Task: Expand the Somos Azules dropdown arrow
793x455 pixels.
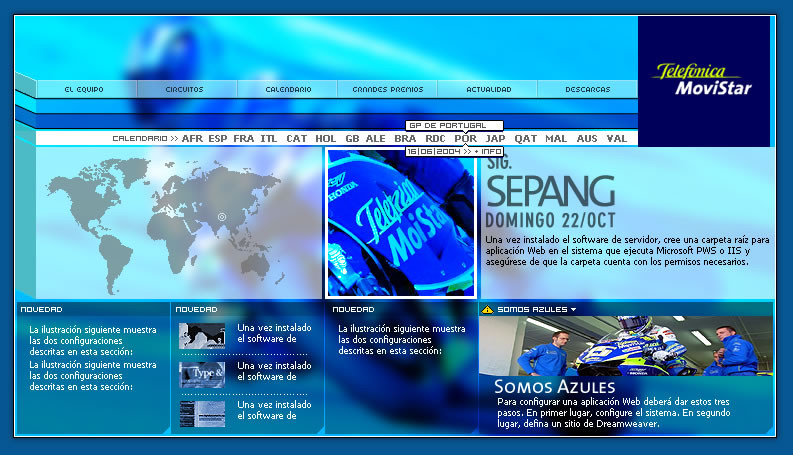Action: (573, 309)
